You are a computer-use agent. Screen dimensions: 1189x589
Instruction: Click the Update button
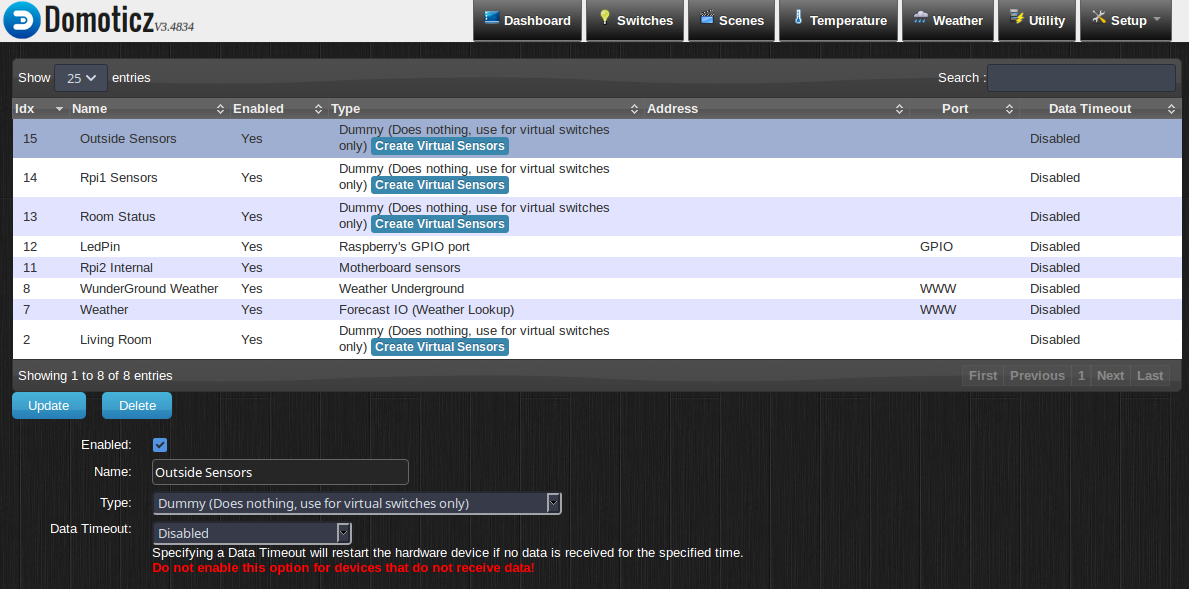pos(49,406)
